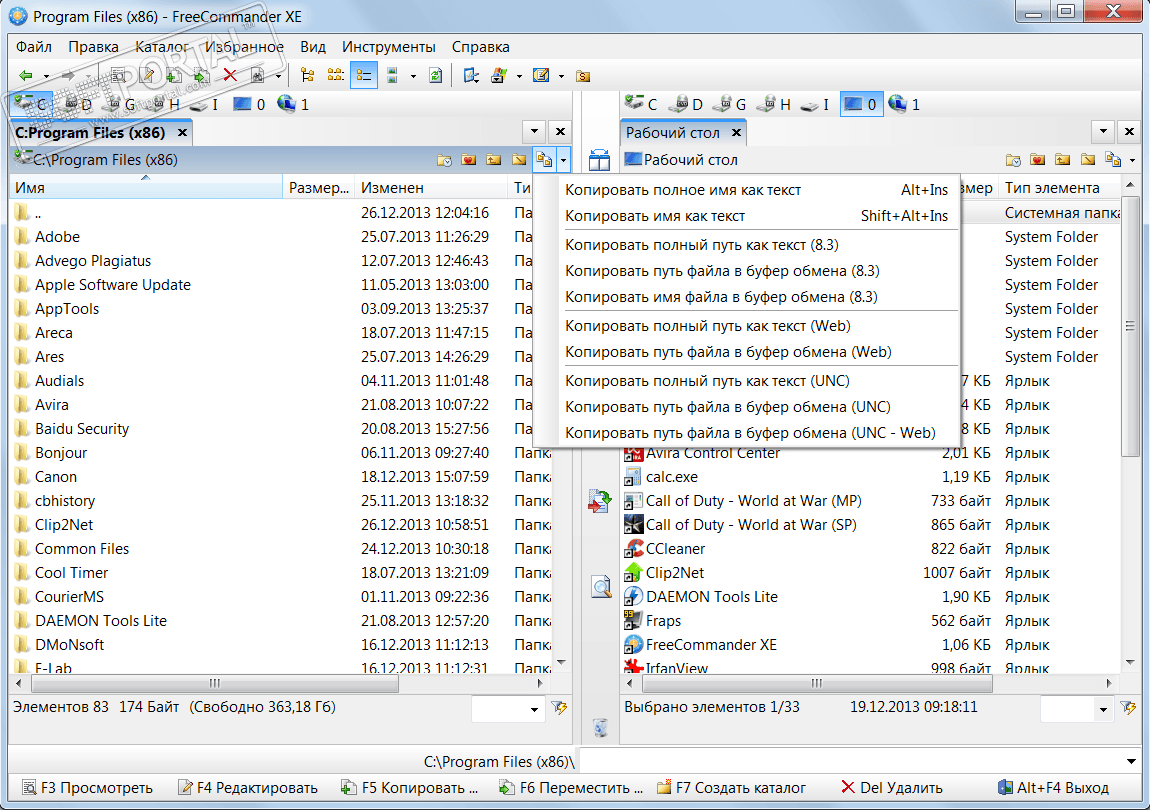Click synchronize folders icon in middle bar
The height and width of the screenshot is (810, 1150).
[599, 501]
